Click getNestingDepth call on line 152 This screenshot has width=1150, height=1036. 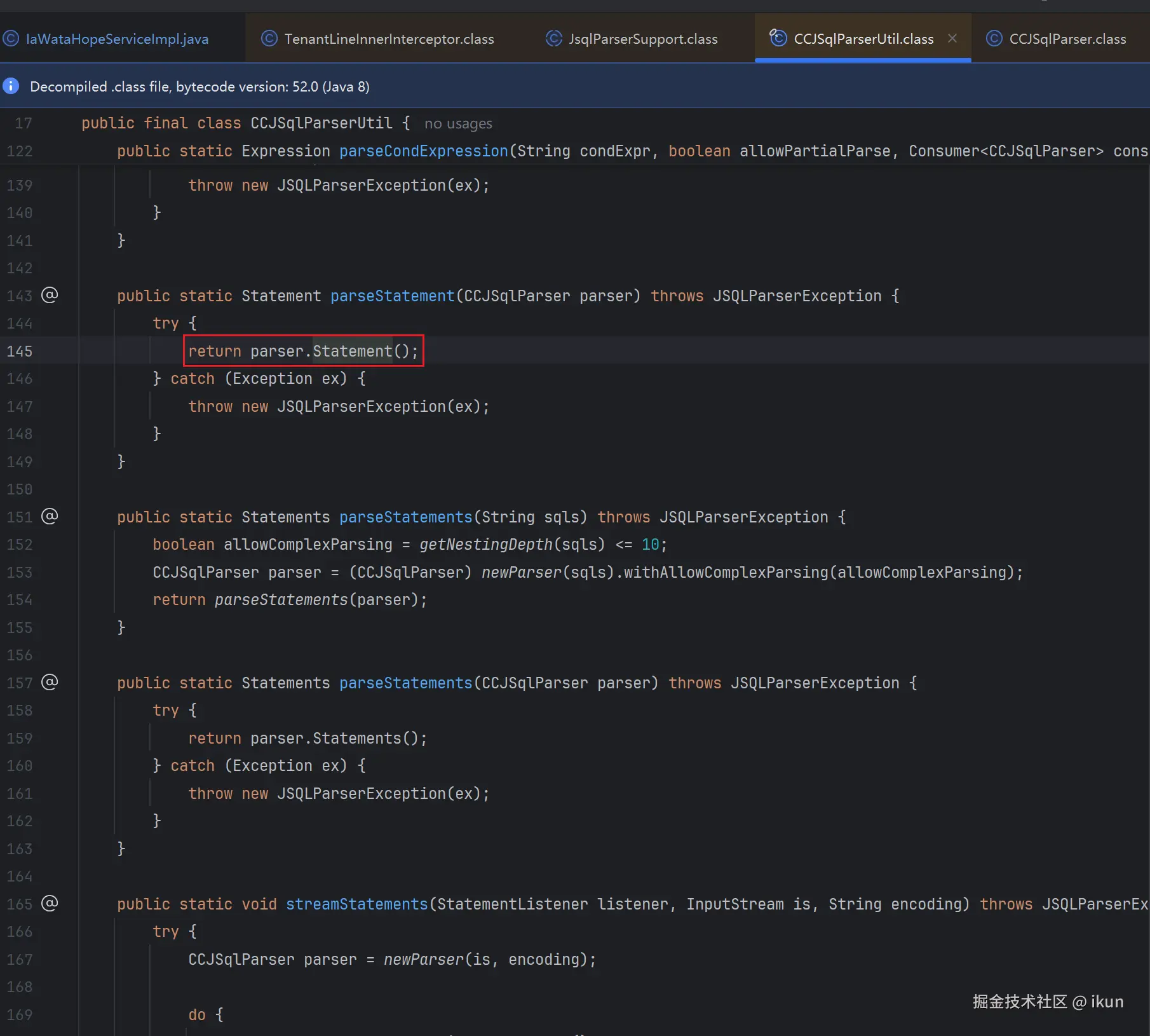(x=486, y=544)
